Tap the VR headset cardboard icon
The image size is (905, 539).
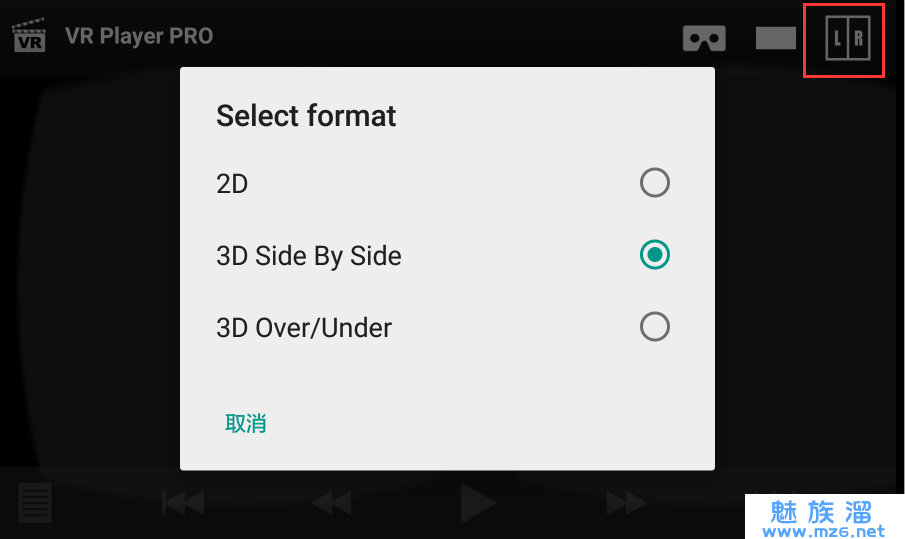(704, 38)
